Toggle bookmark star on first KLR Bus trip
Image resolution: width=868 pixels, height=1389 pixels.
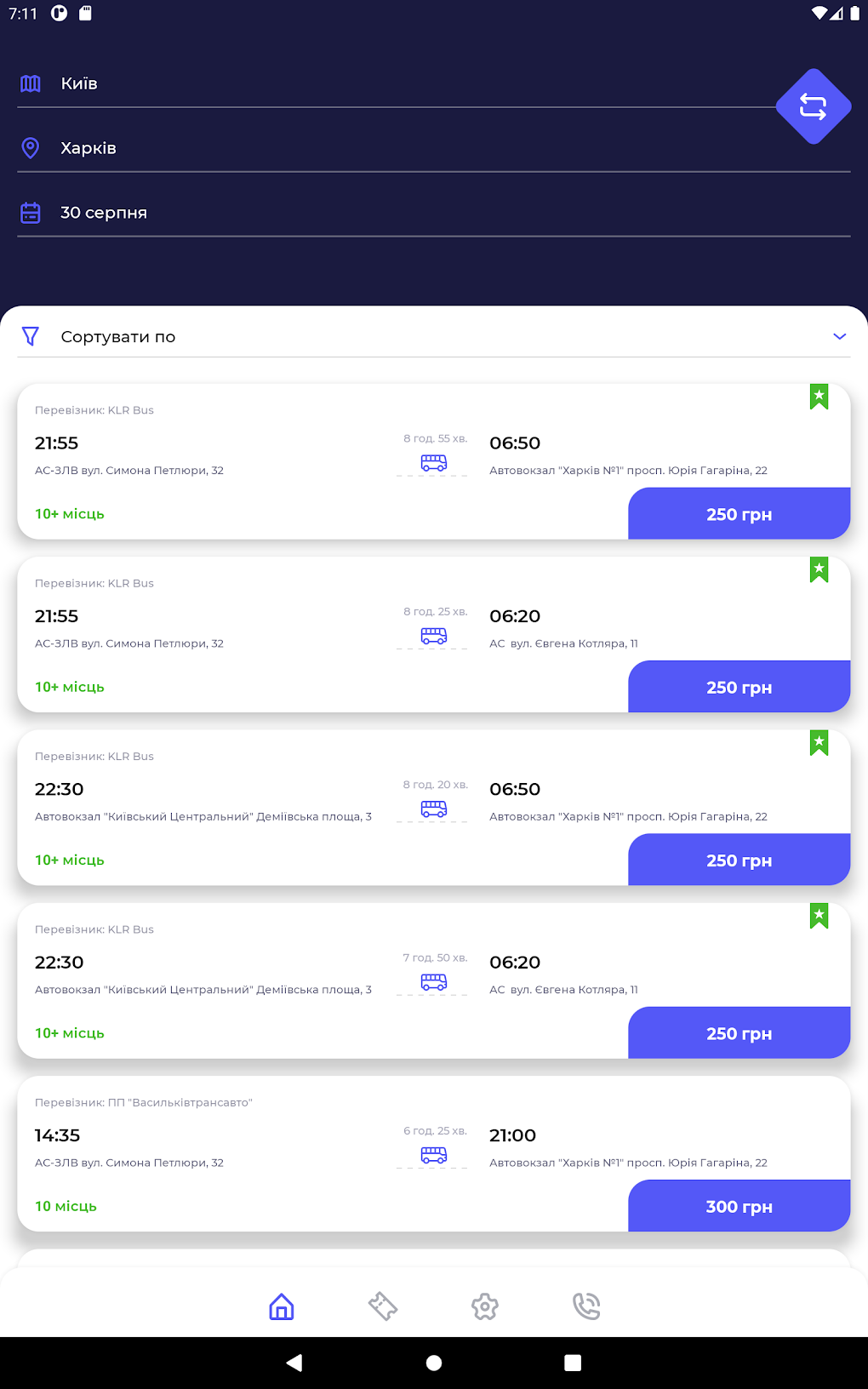[x=819, y=397]
